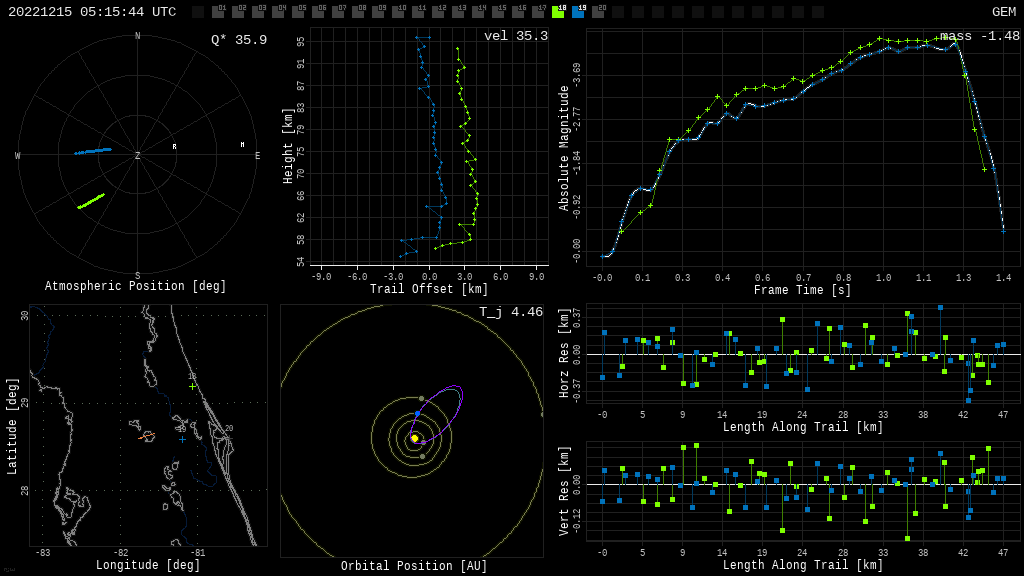Toggle the station 10 box
Image resolution: width=1024 pixels, height=576 pixels.
pyautogui.click(x=398, y=12)
